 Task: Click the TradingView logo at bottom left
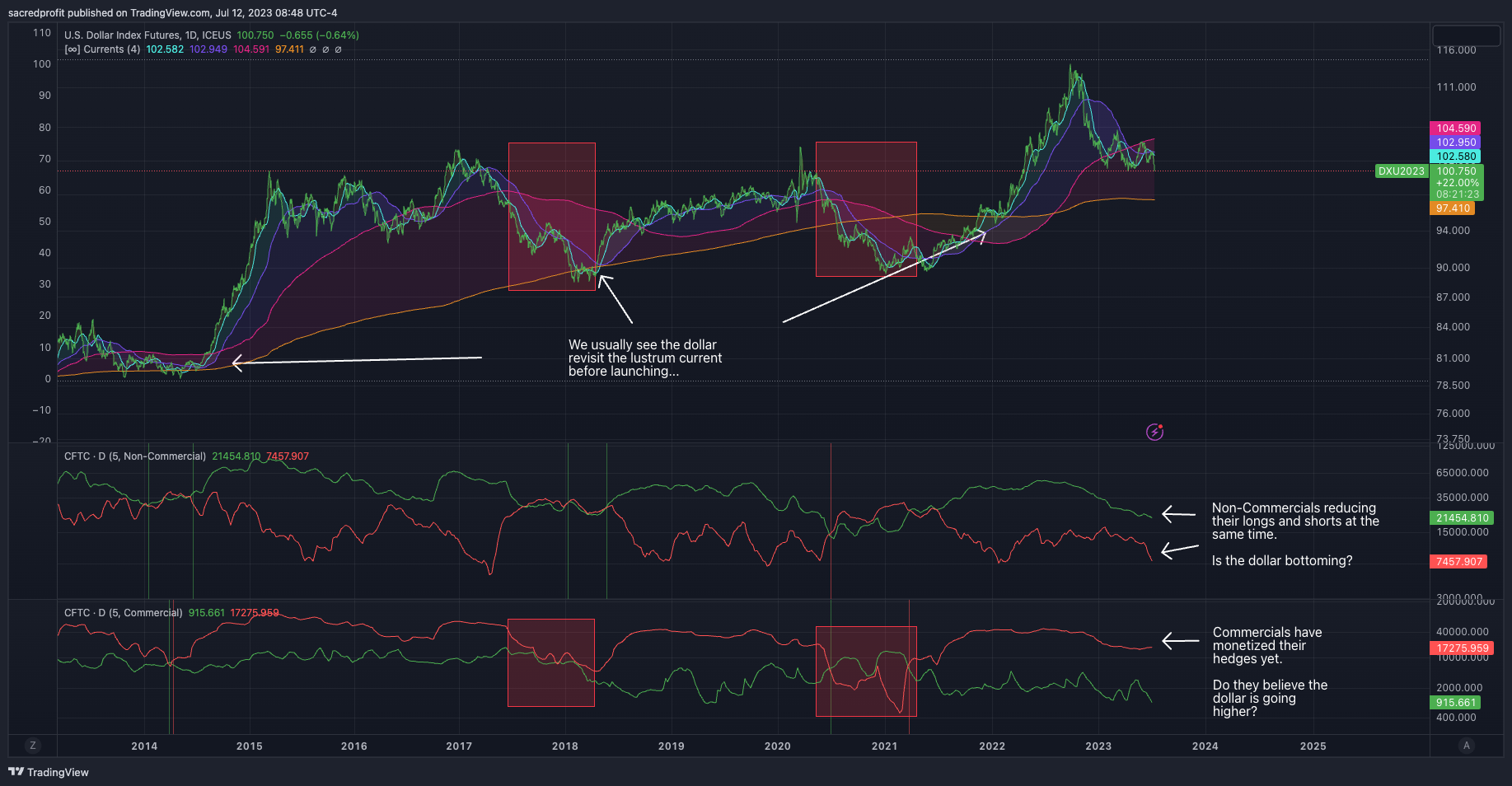pyautogui.click(x=49, y=772)
